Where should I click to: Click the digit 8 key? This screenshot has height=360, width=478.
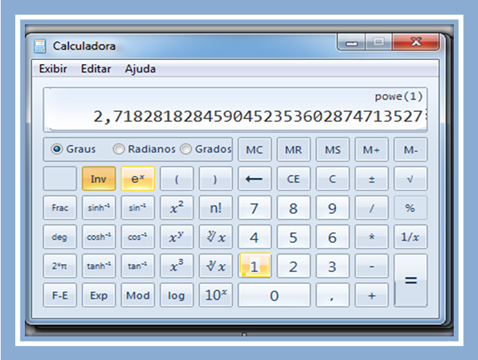coord(294,208)
